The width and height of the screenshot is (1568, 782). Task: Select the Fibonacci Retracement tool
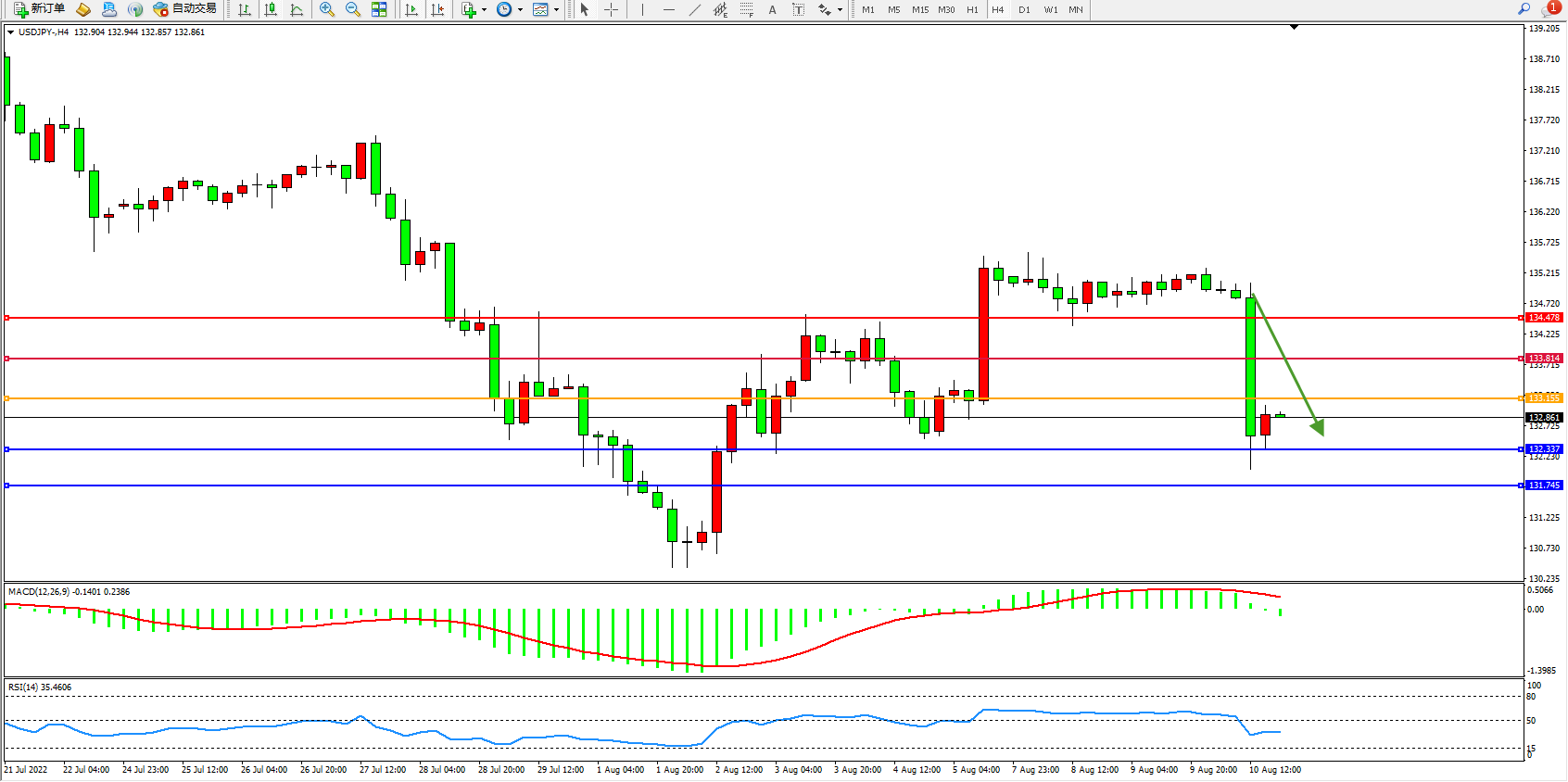coord(746,9)
